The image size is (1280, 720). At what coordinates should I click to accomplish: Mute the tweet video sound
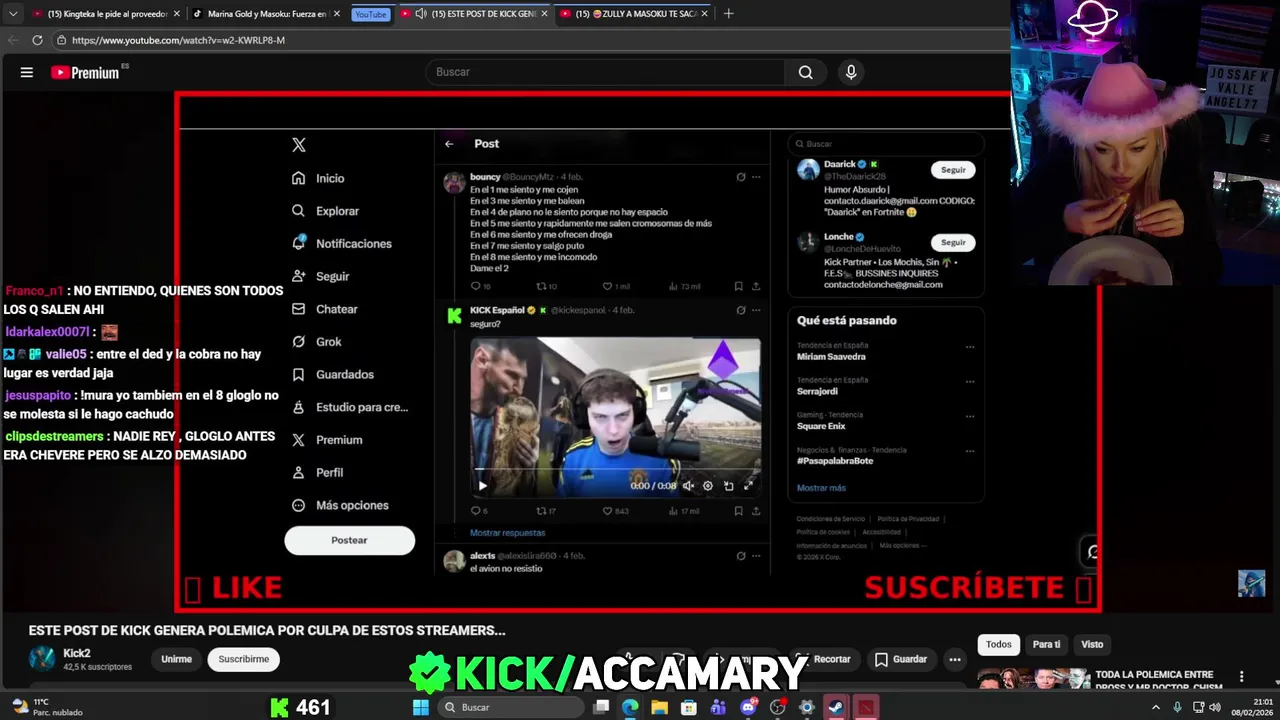pos(687,486)
